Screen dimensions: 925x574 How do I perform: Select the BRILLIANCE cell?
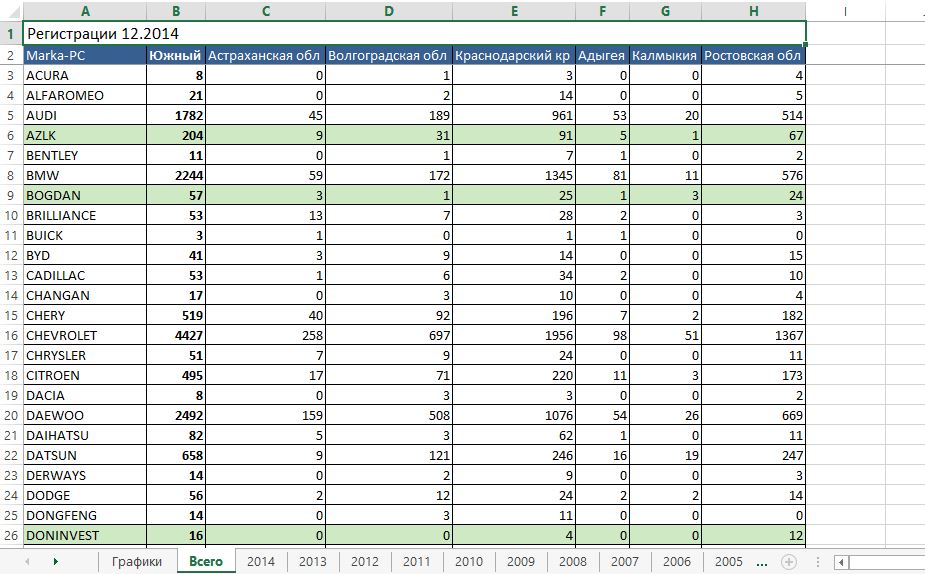point(85,215)
